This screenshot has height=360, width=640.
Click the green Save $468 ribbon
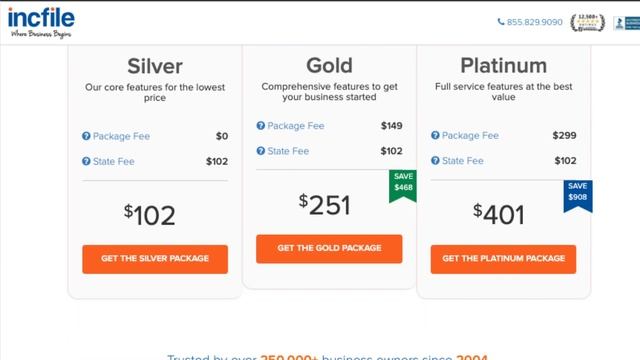coord(403,186)
